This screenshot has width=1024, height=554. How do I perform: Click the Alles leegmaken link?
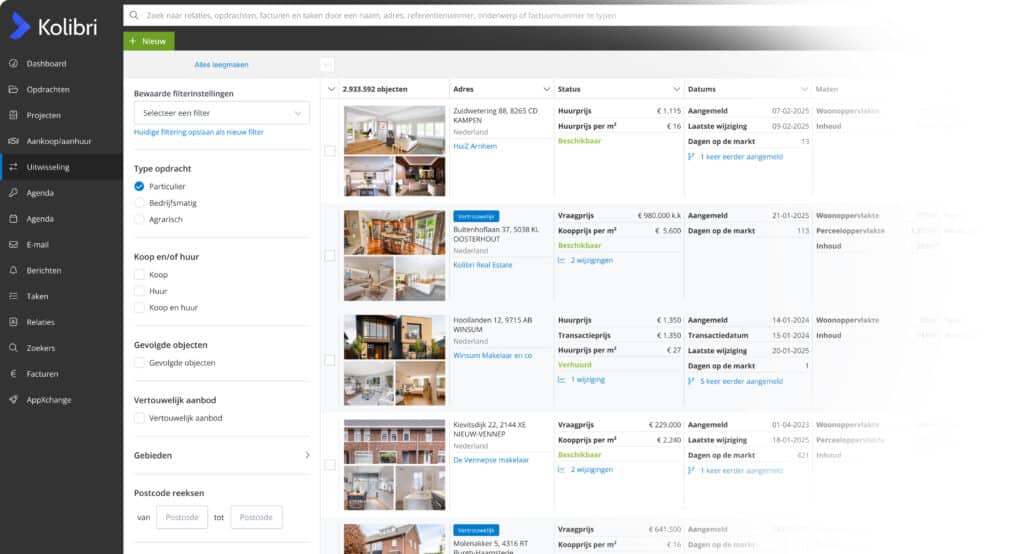pos(221,65)
